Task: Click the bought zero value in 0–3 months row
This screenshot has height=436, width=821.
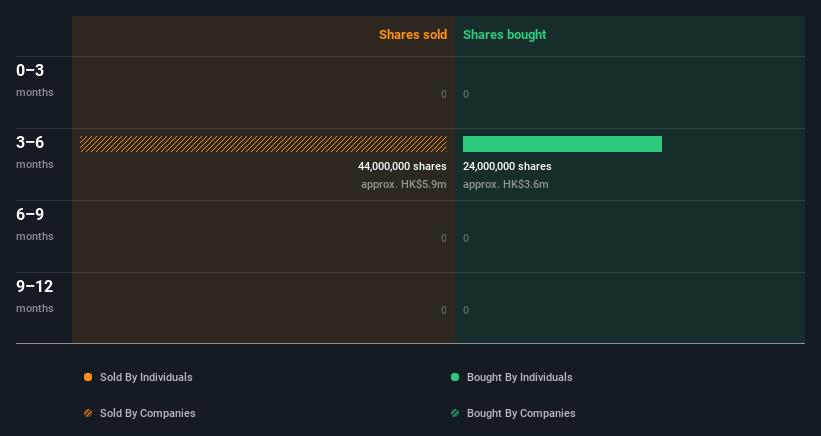Action: click(466, 94)
